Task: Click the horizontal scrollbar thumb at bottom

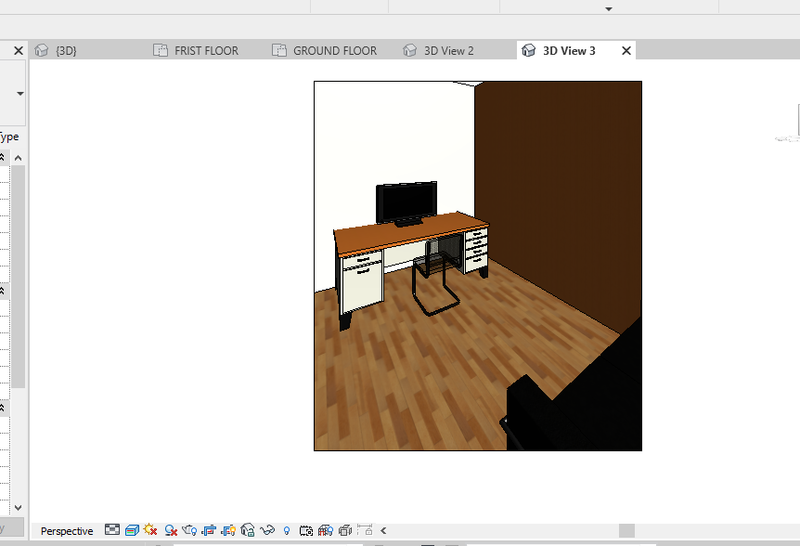Action: coord(627,531)
